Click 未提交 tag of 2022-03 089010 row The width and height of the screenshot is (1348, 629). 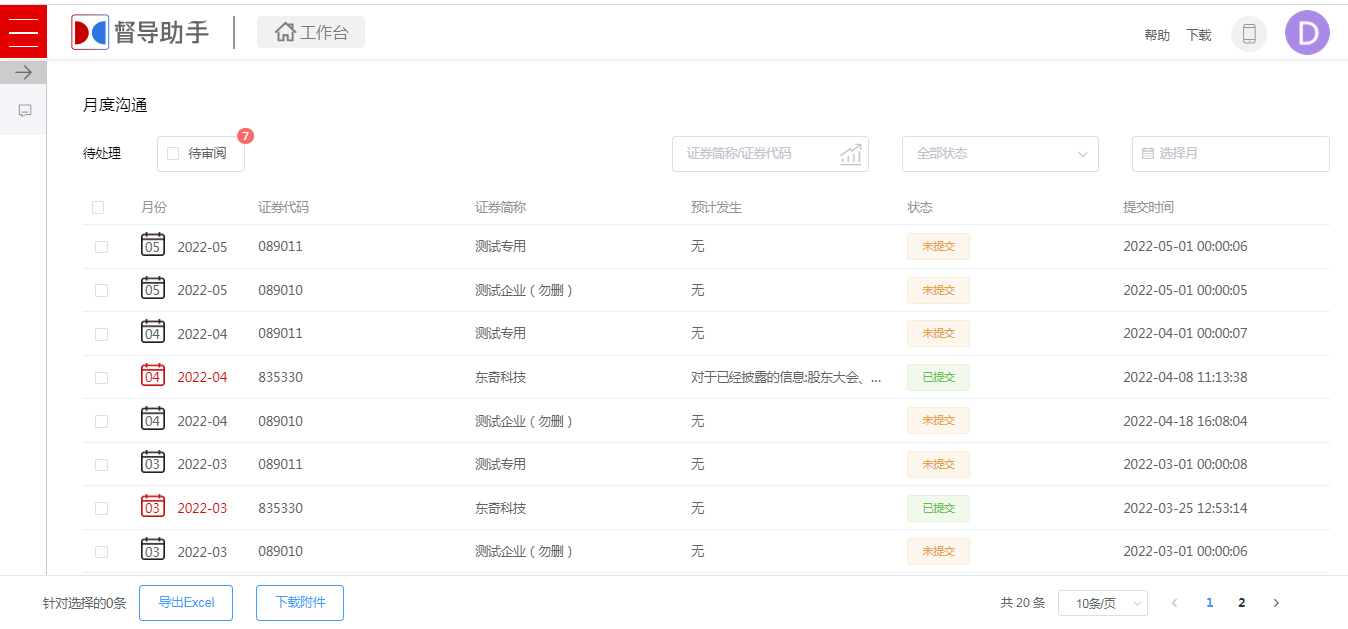pyautogui.click(x=938, y=551)
